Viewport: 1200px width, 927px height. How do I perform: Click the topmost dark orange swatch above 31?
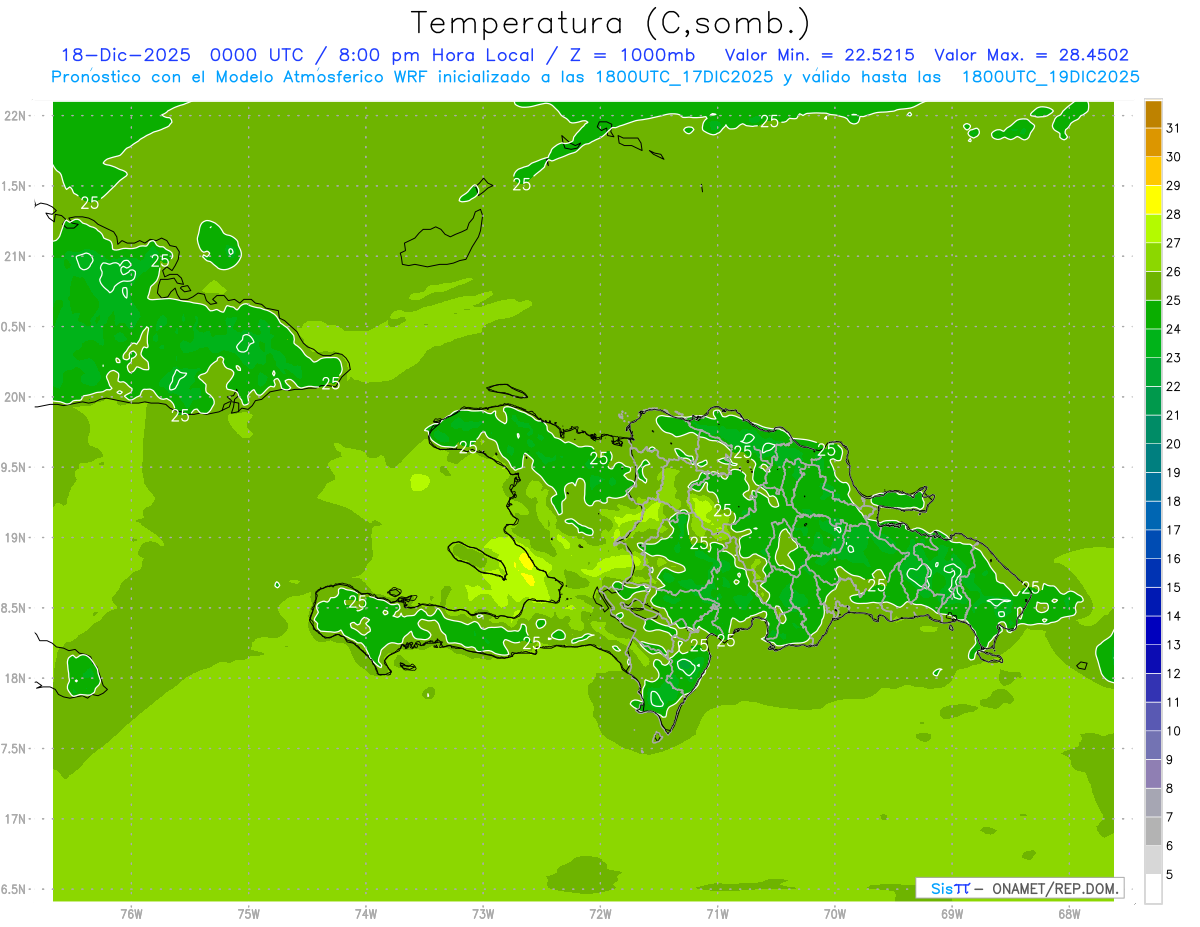click(1153, 114)
